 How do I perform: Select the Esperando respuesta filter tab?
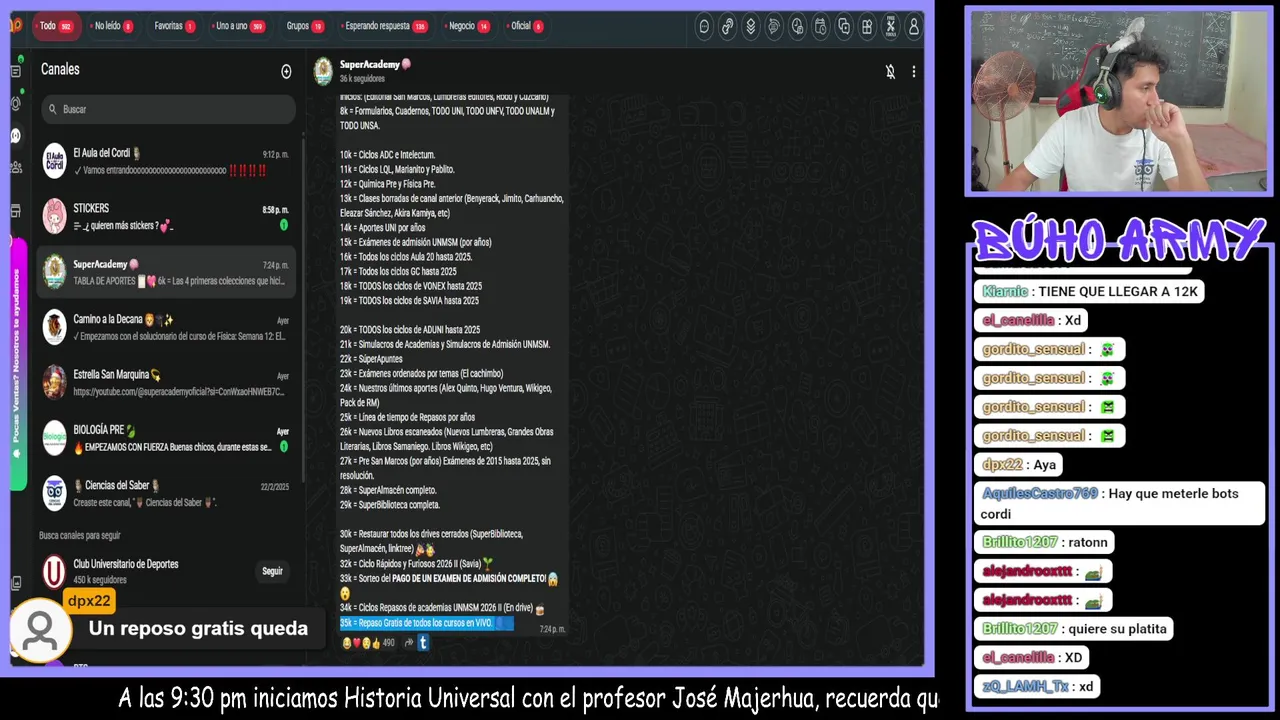pyautogui.click(x=385, y=26)
